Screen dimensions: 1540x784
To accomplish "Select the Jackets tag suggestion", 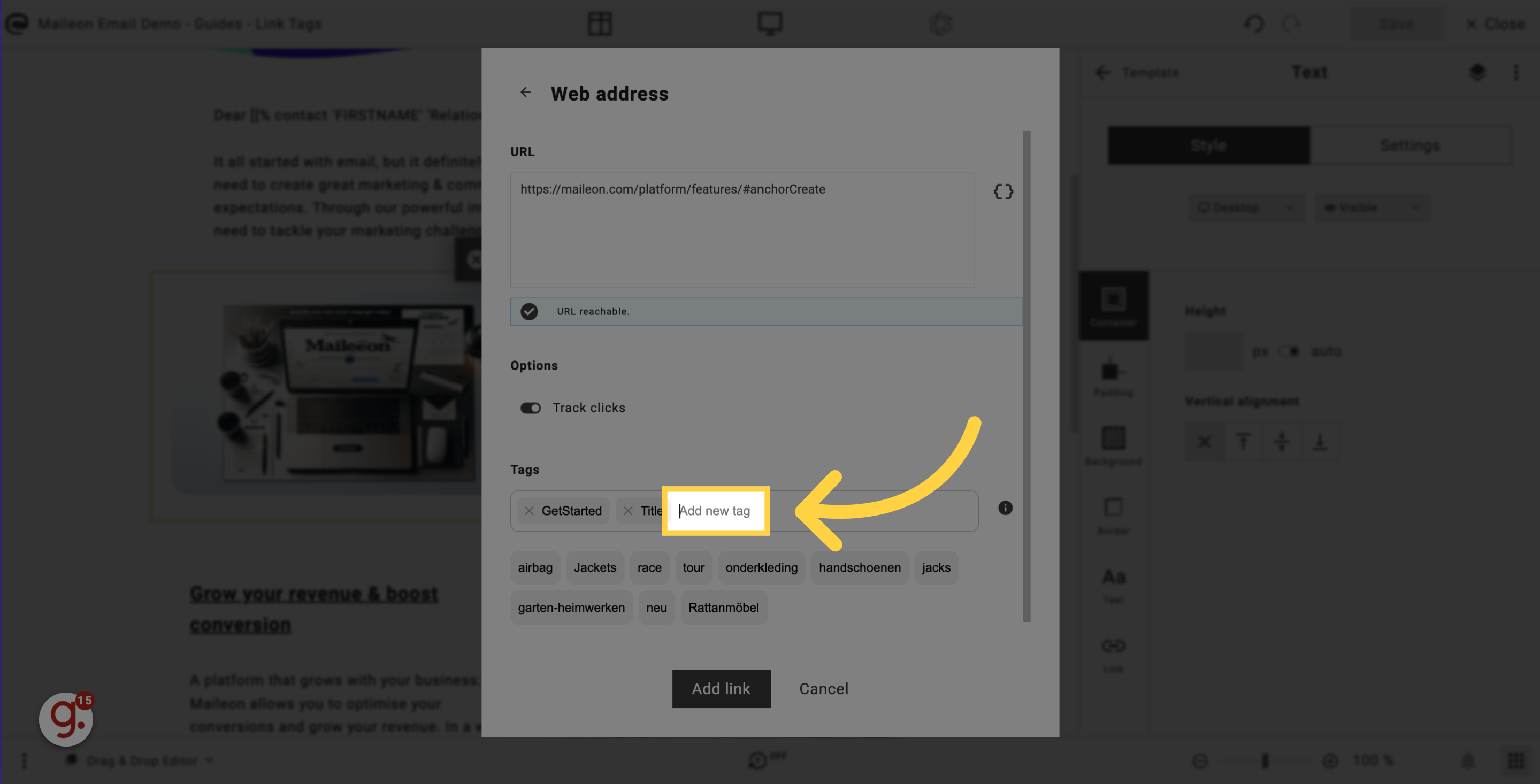I will click(594, 567).
